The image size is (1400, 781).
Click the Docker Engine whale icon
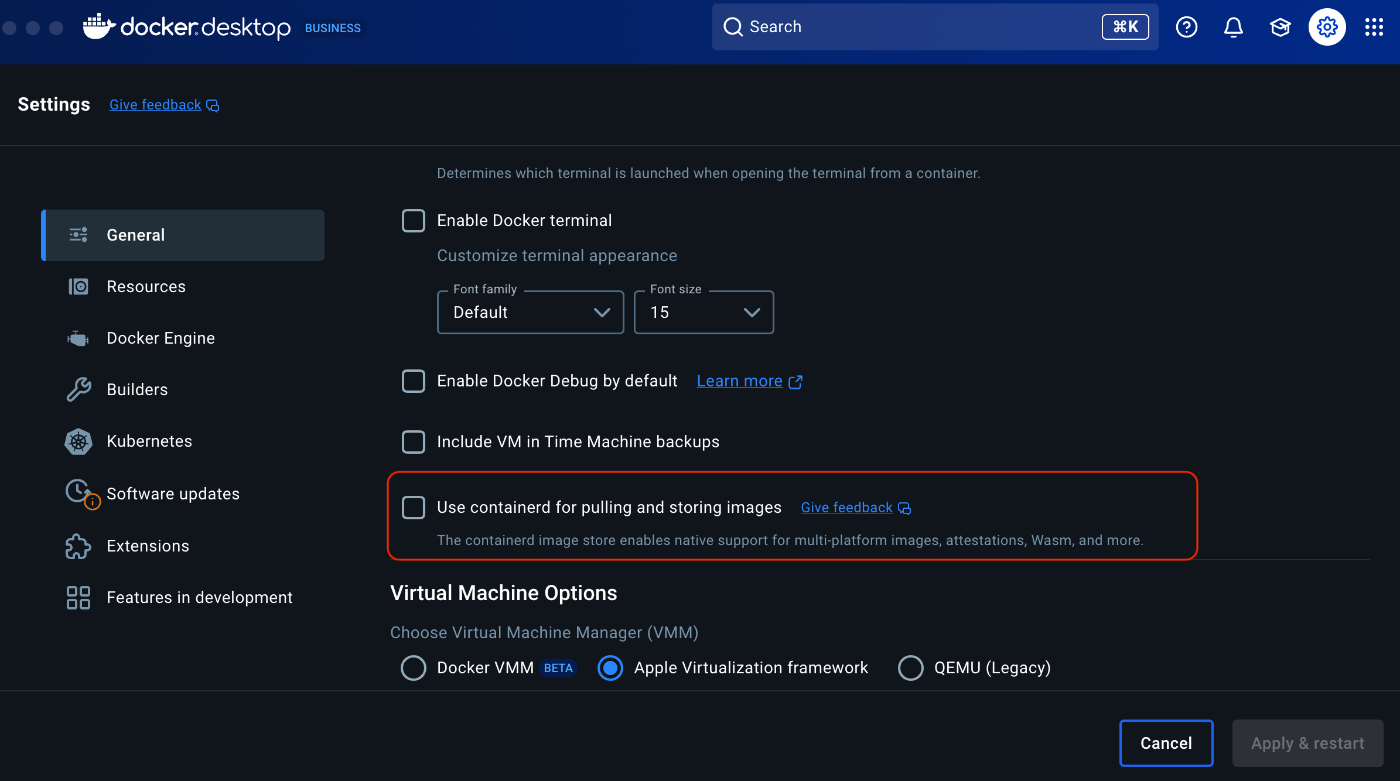pos(78,339)
